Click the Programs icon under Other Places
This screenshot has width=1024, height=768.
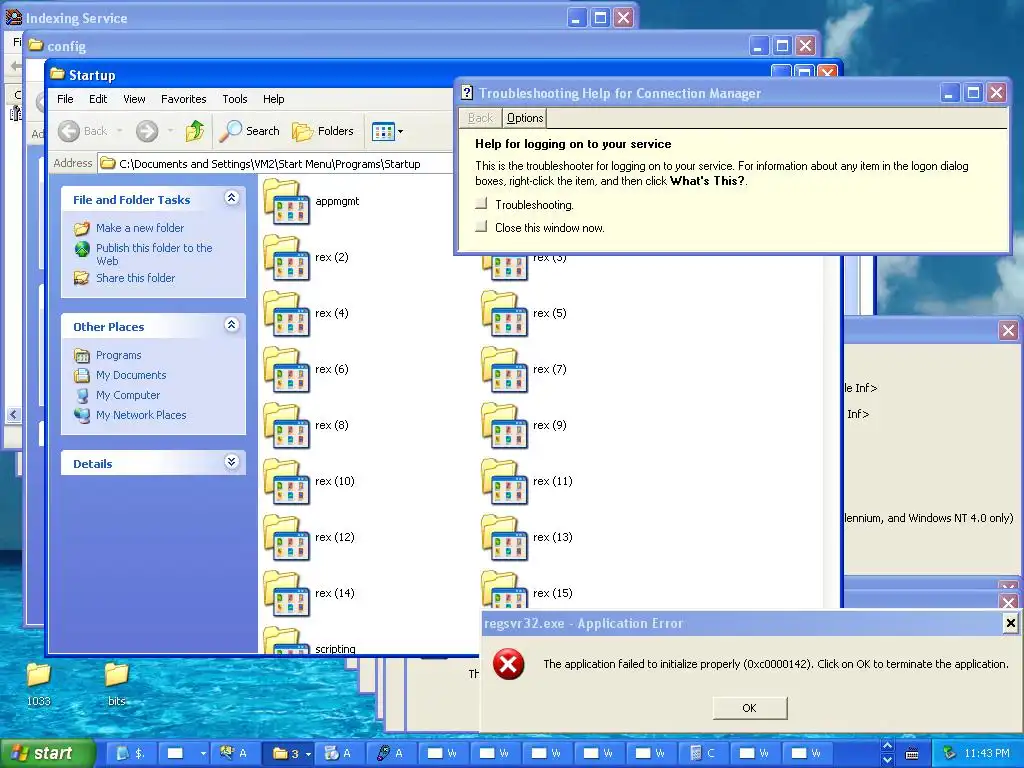82,355
